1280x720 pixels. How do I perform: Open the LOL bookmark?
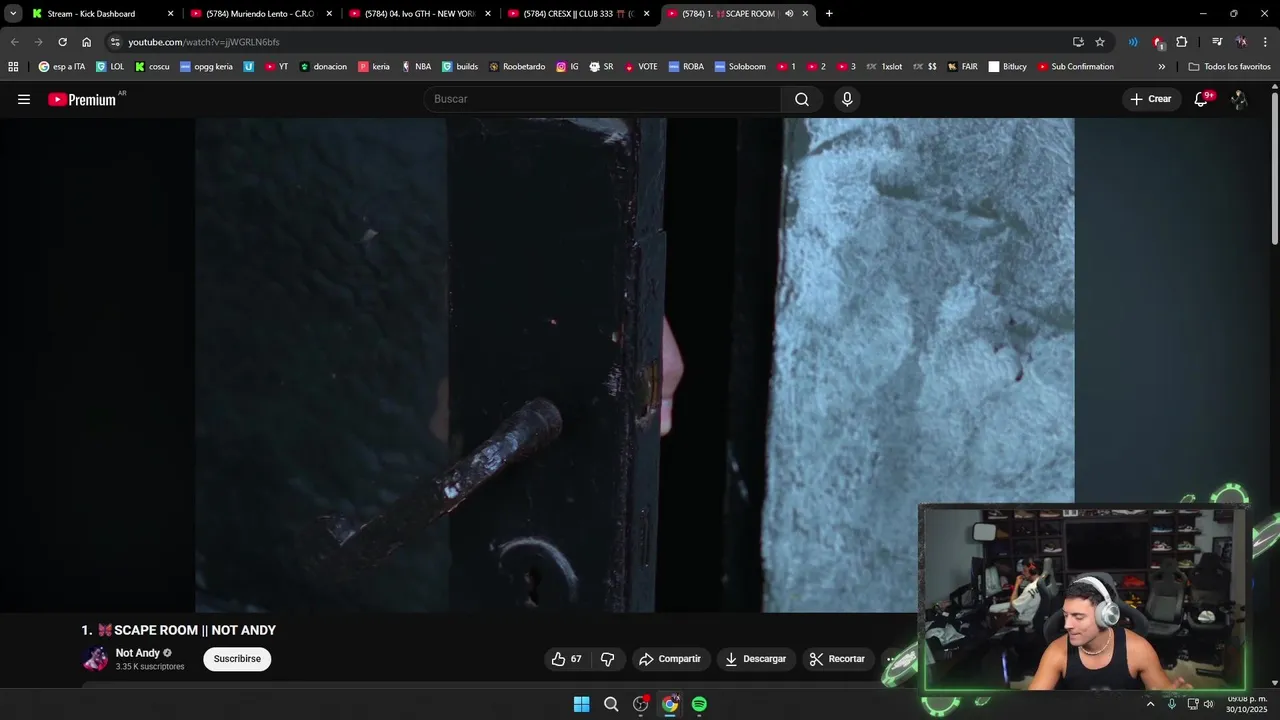click(x=110, y=67)
